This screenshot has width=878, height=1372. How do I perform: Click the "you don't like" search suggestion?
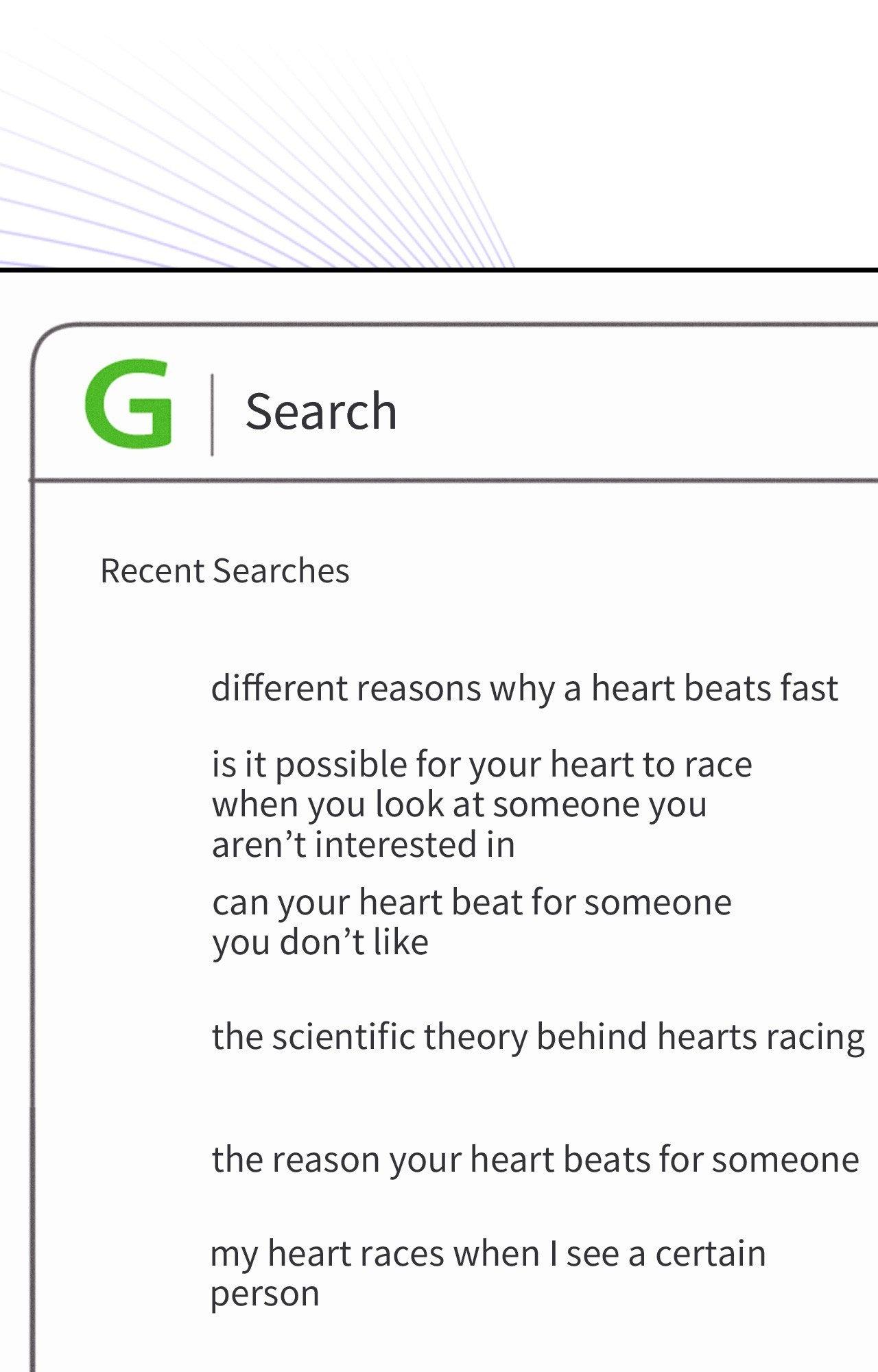pyautogui.click(x=320, y=943)
